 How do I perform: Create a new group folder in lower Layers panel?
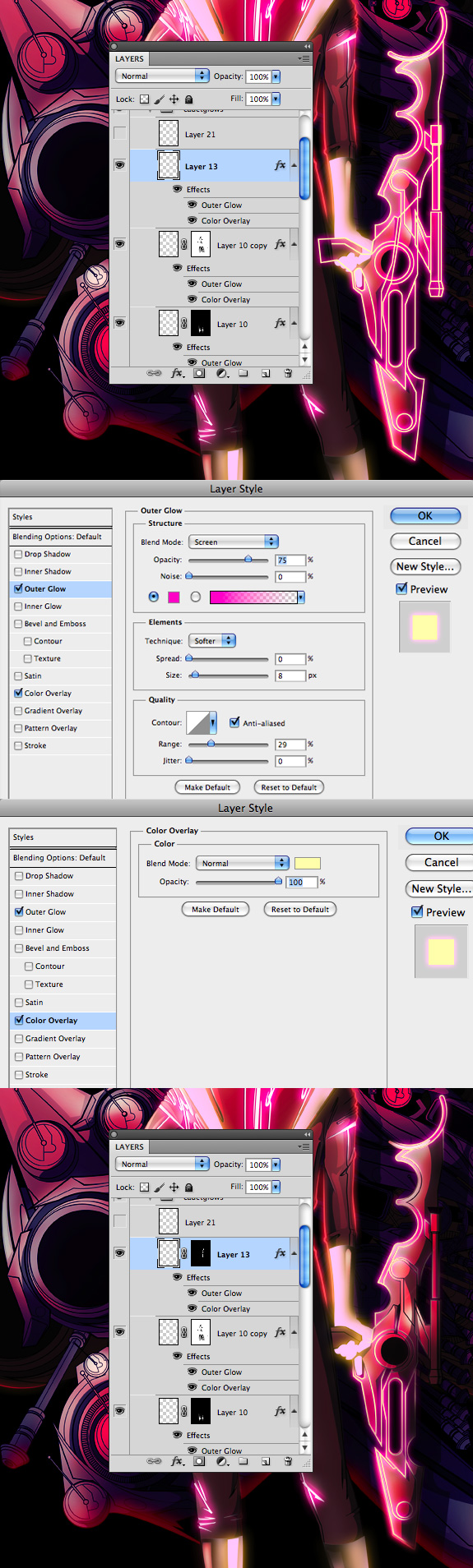coord(243,1461)
